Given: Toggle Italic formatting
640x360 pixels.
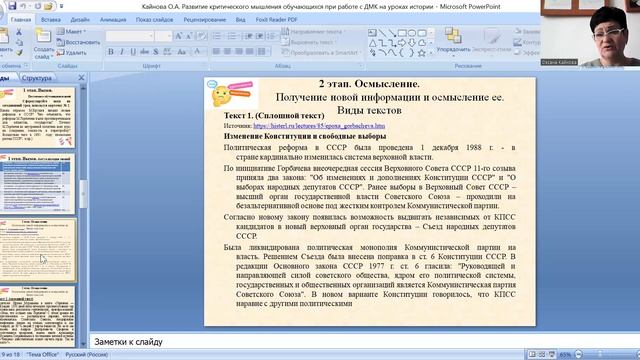Looking at the screenshot, I should (122, 52).
